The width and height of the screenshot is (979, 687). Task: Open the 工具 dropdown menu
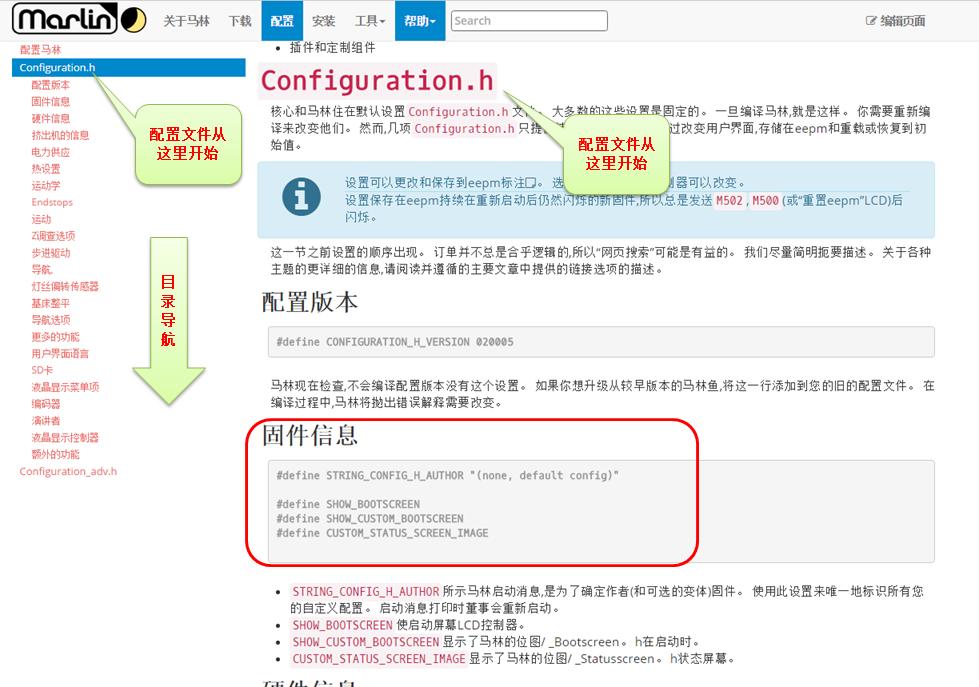[368, 20]
